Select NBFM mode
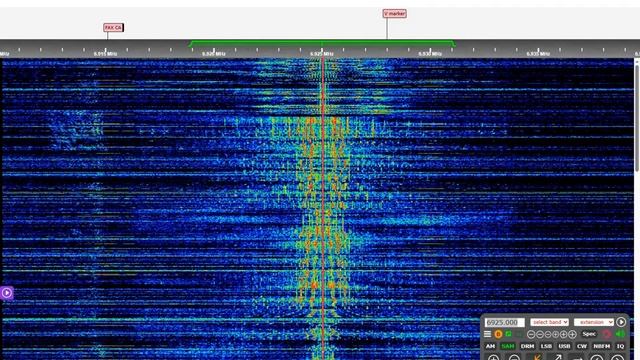The image size is (640, 360). [x=602, y=346]
